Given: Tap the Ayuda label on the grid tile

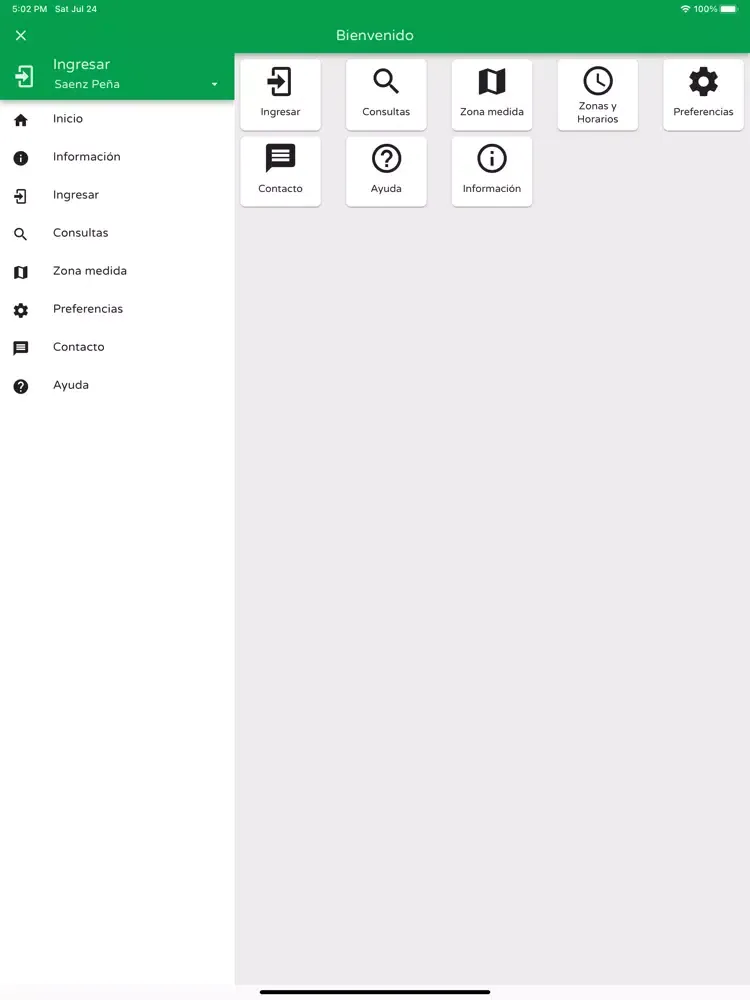Looking at the screenshot, I should pyautogui.click(x=386, y=189).
